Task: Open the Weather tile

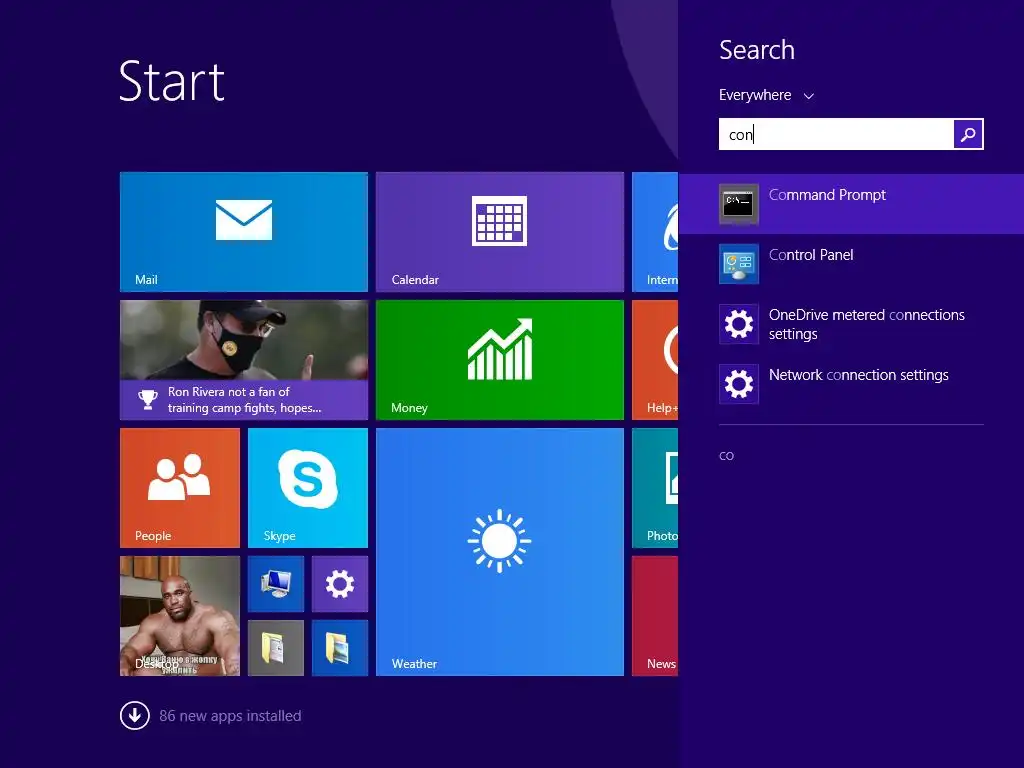Action: pos(500,552)
